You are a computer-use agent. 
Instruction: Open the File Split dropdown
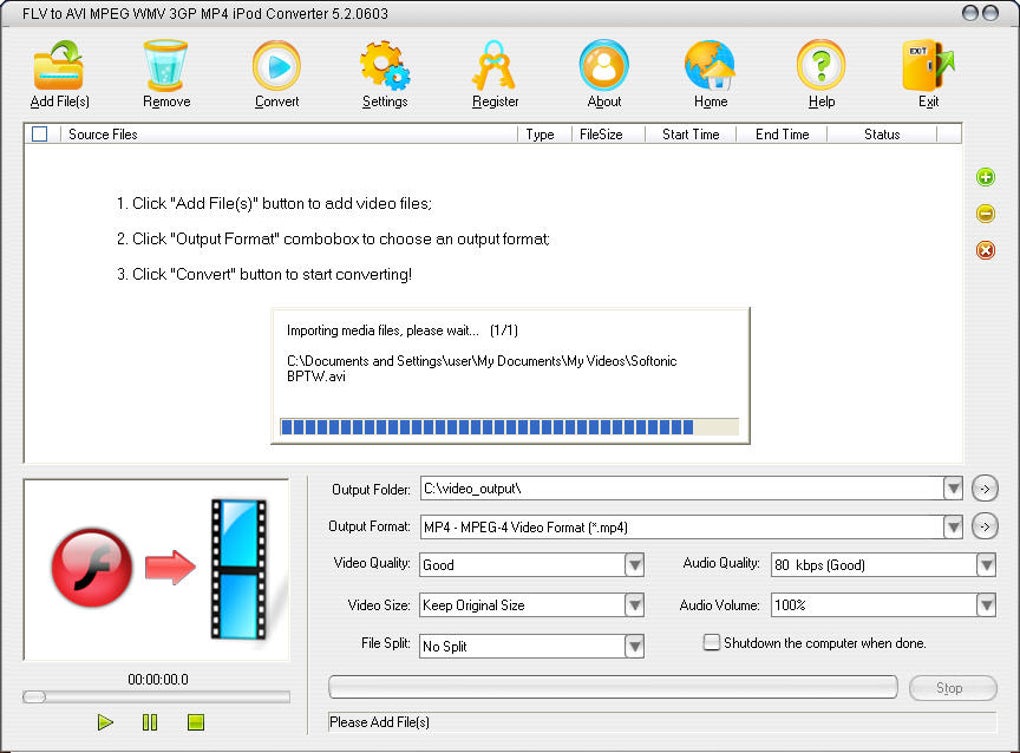[x=634, y=646]
